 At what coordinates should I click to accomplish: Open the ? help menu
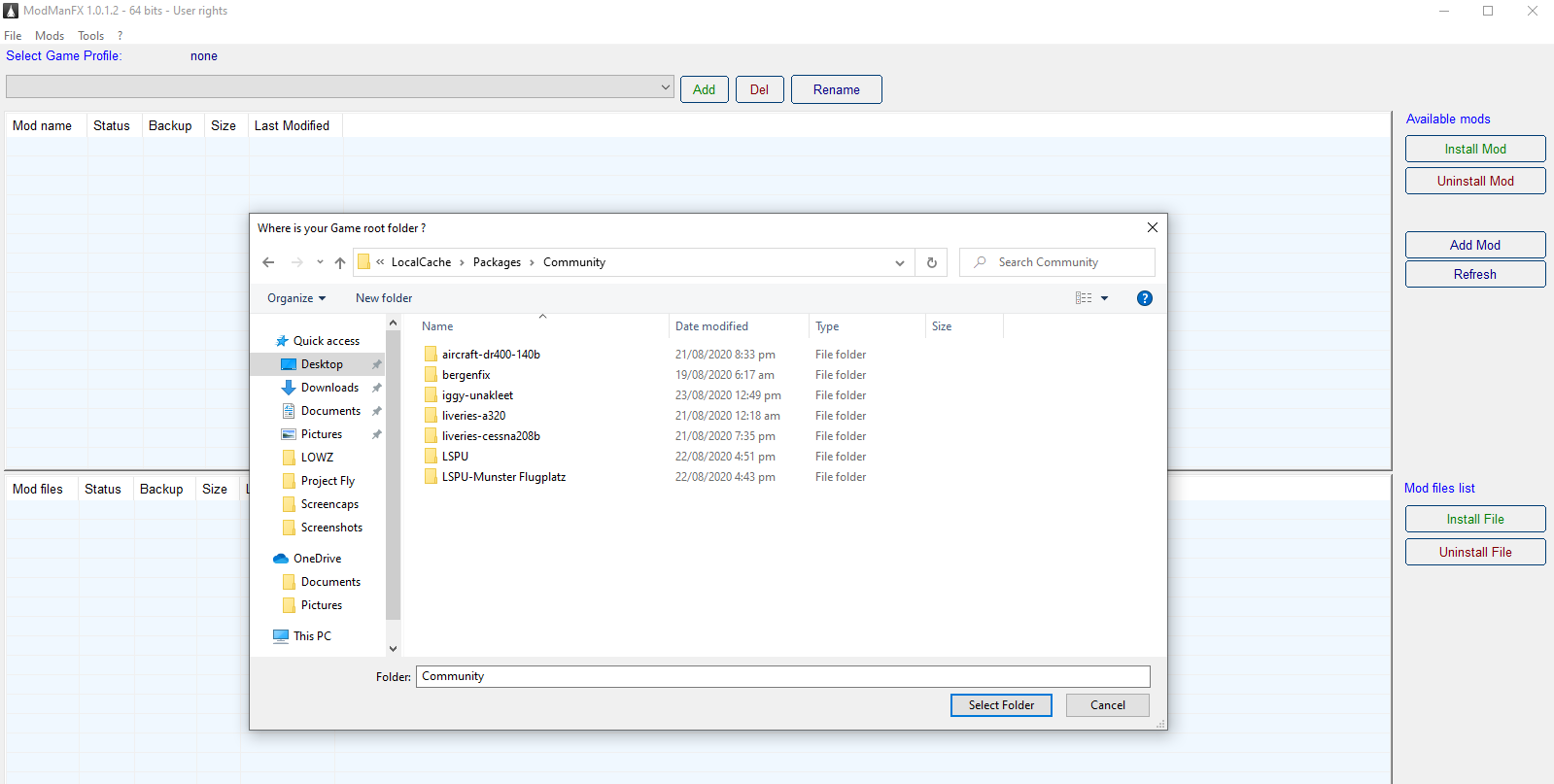(x=120, y=36)
